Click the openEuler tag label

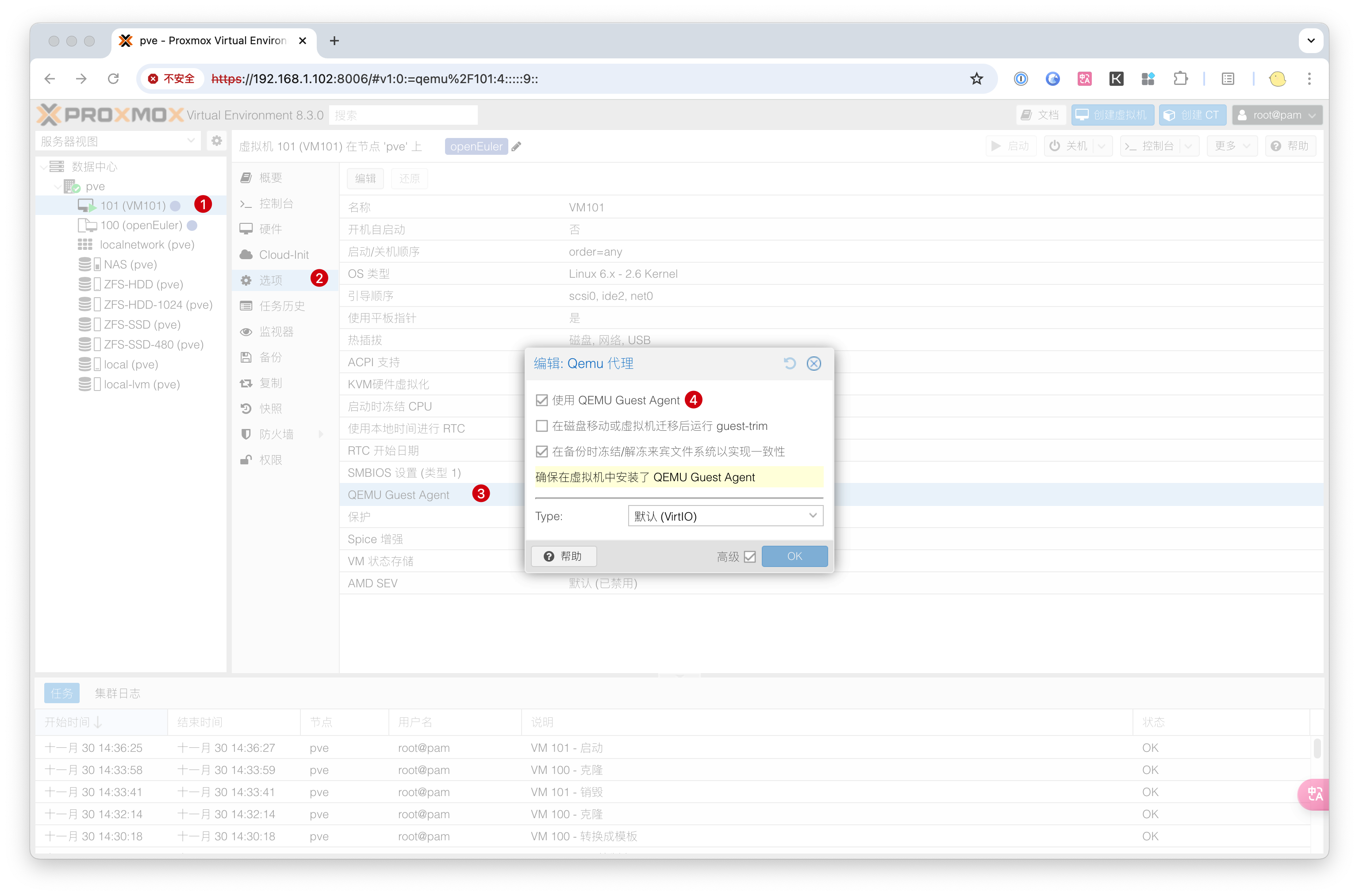pos(476,146)
